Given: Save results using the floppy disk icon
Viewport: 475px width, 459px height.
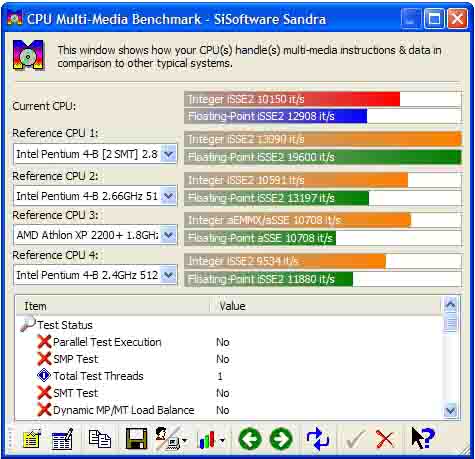Looking at the screenshot, I should pyautogui.click(x=136, y=438).
